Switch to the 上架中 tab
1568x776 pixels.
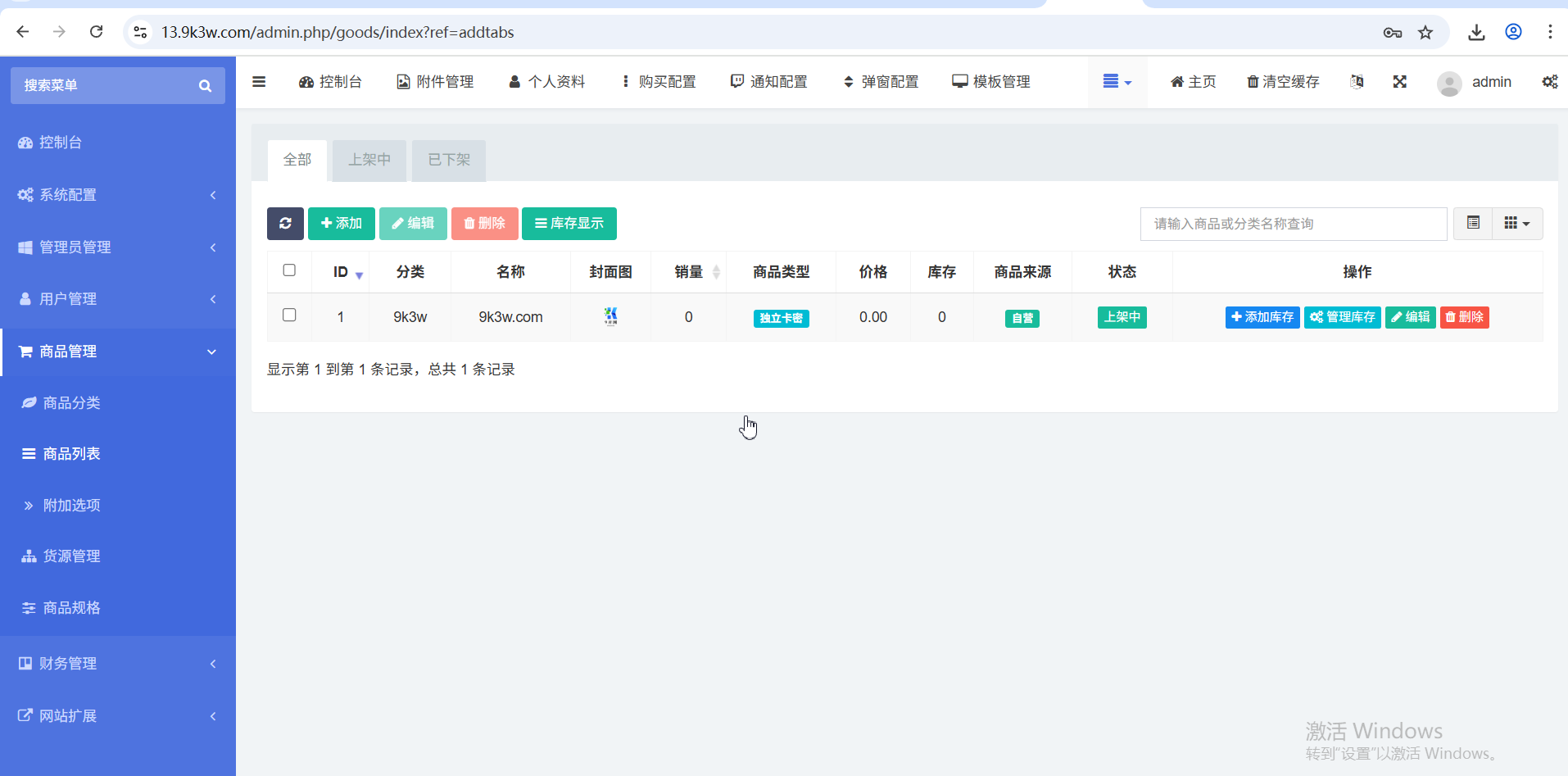[x=369, y=160]
